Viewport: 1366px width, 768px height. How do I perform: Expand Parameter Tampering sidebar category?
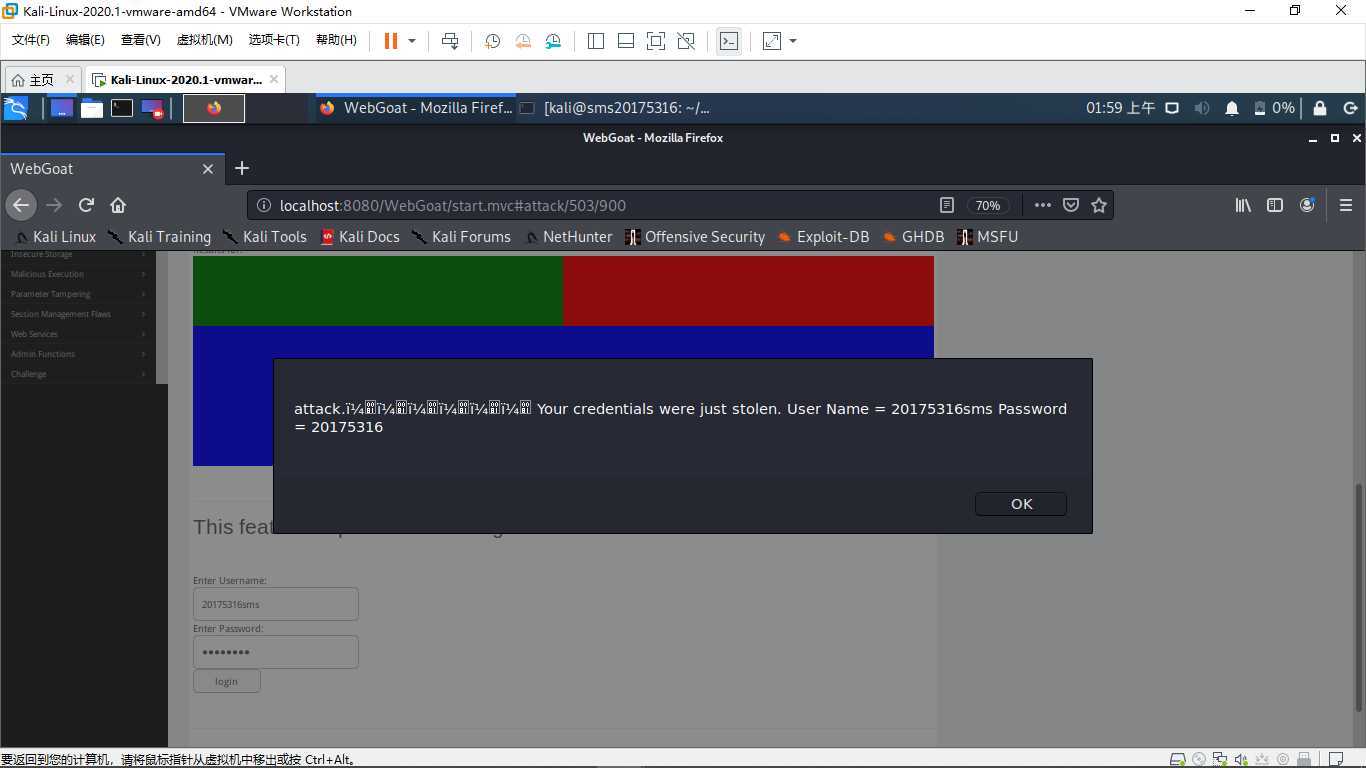point(78,294)
